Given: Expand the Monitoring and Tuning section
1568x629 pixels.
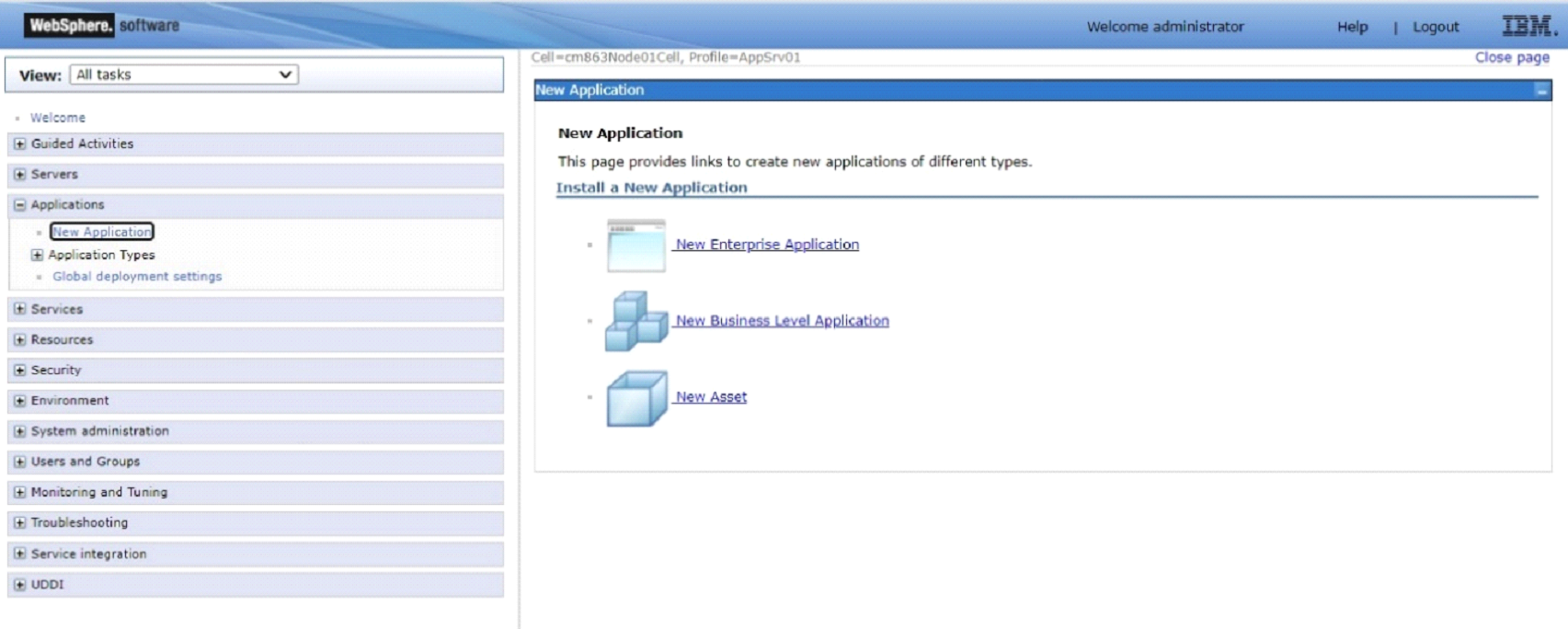Looking at the screenshot, I should point(19,493).
